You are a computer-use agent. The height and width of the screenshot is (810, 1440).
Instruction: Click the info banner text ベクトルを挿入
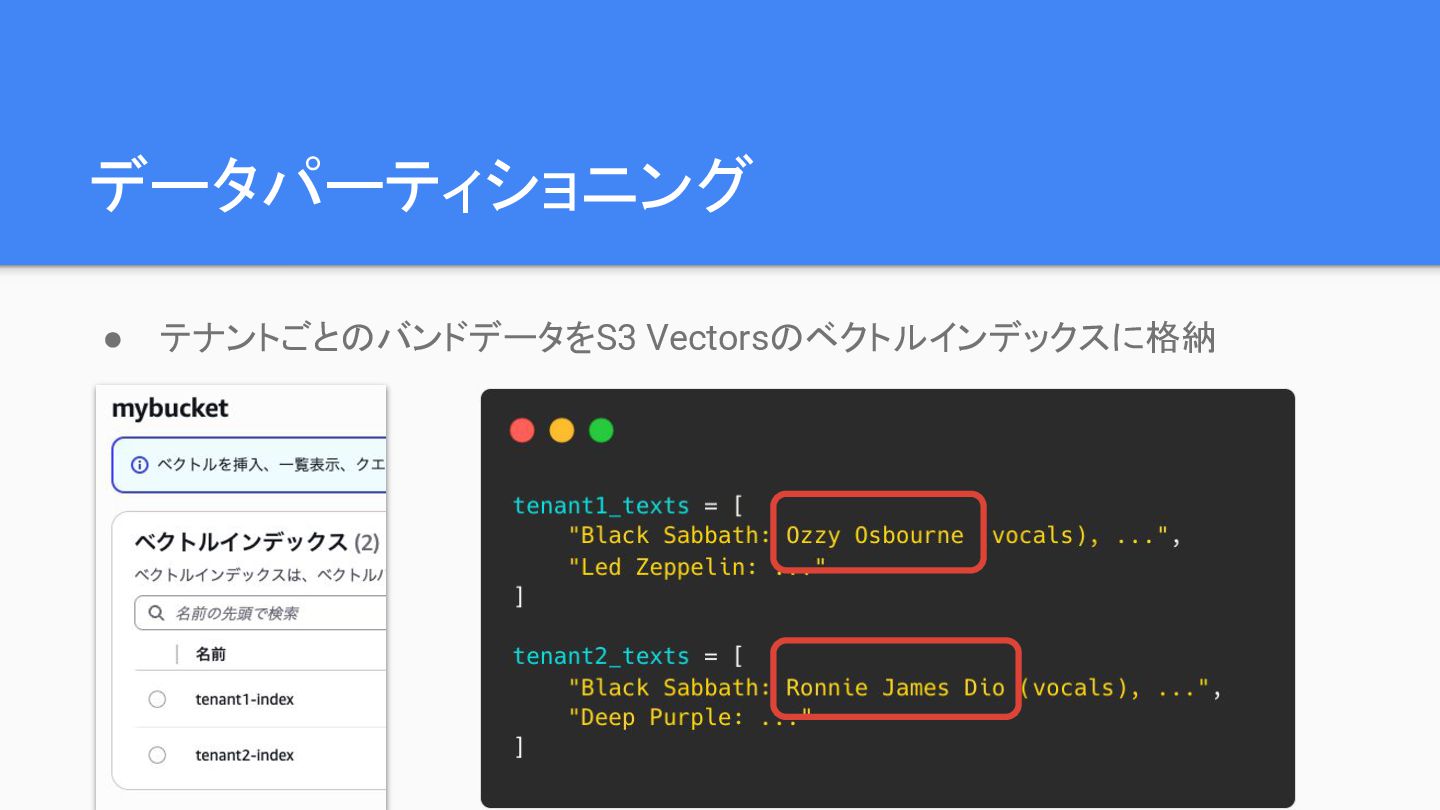[270, 465]
